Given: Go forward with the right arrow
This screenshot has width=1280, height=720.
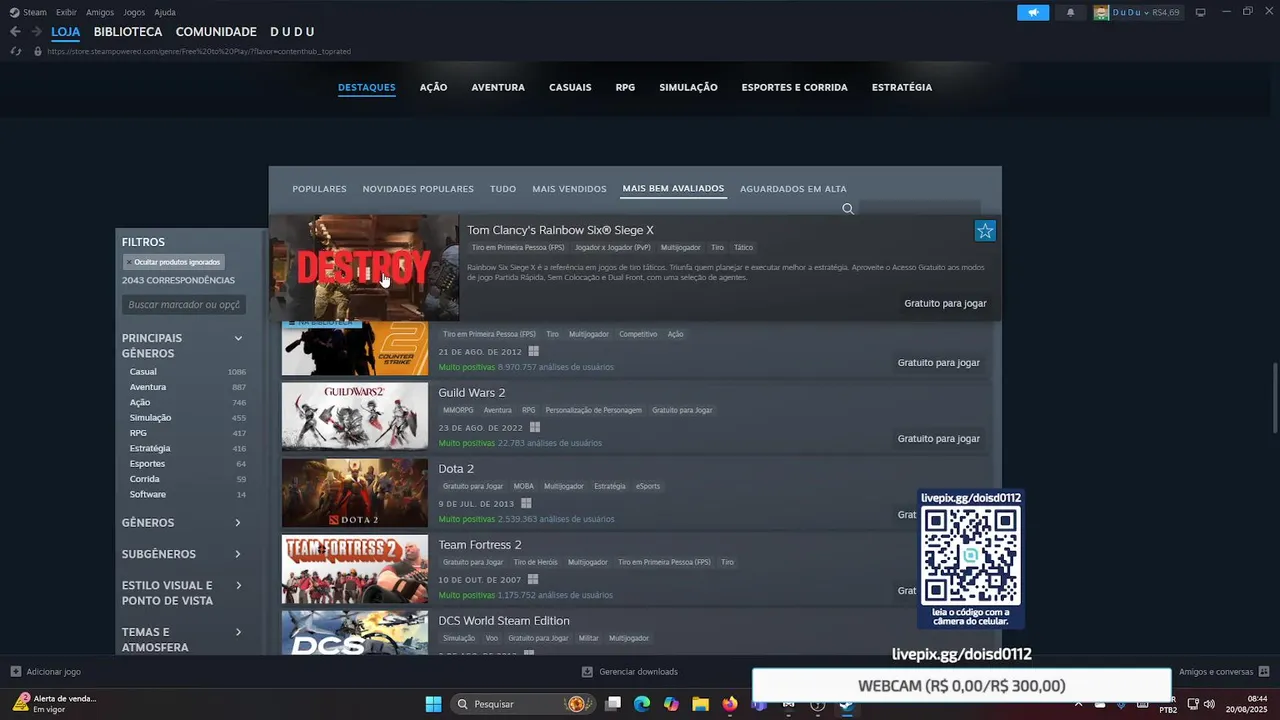Looking at the screenshot, I should [36, 32].
